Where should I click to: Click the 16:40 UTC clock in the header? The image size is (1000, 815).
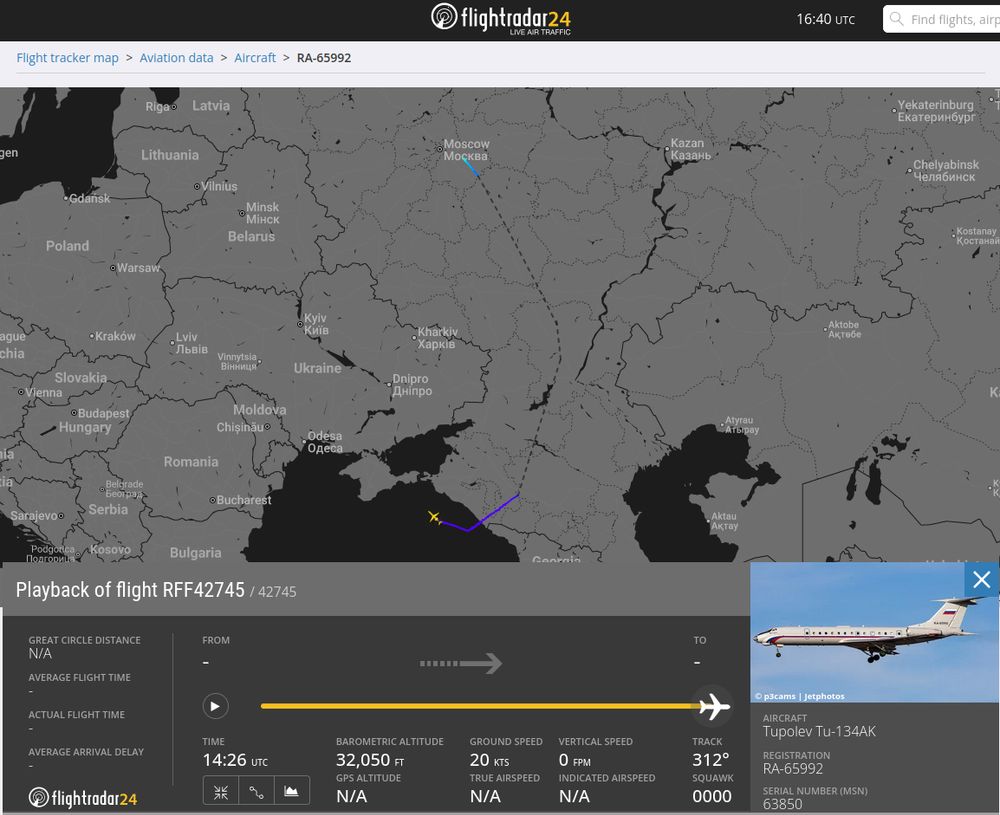pyautogui.click(x=825, y=19)
